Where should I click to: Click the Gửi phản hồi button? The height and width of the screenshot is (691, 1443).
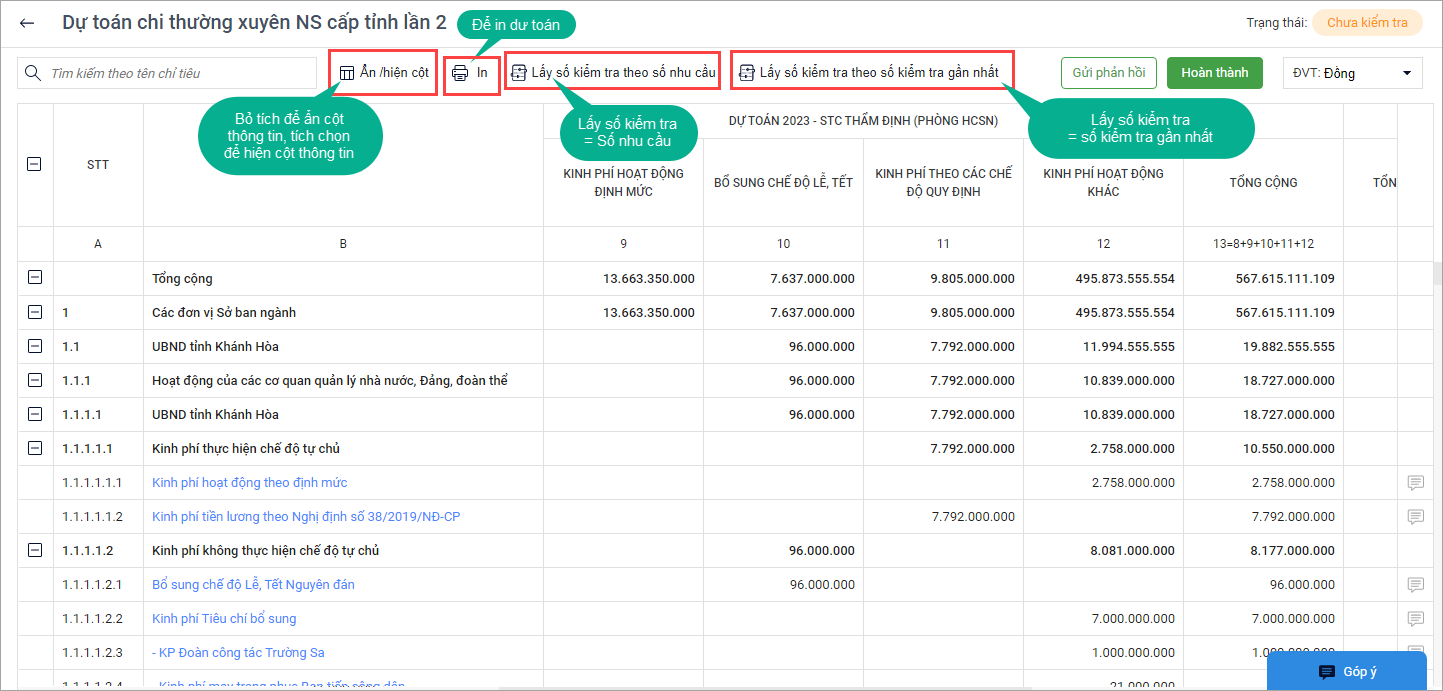[x=1108, y=73]
